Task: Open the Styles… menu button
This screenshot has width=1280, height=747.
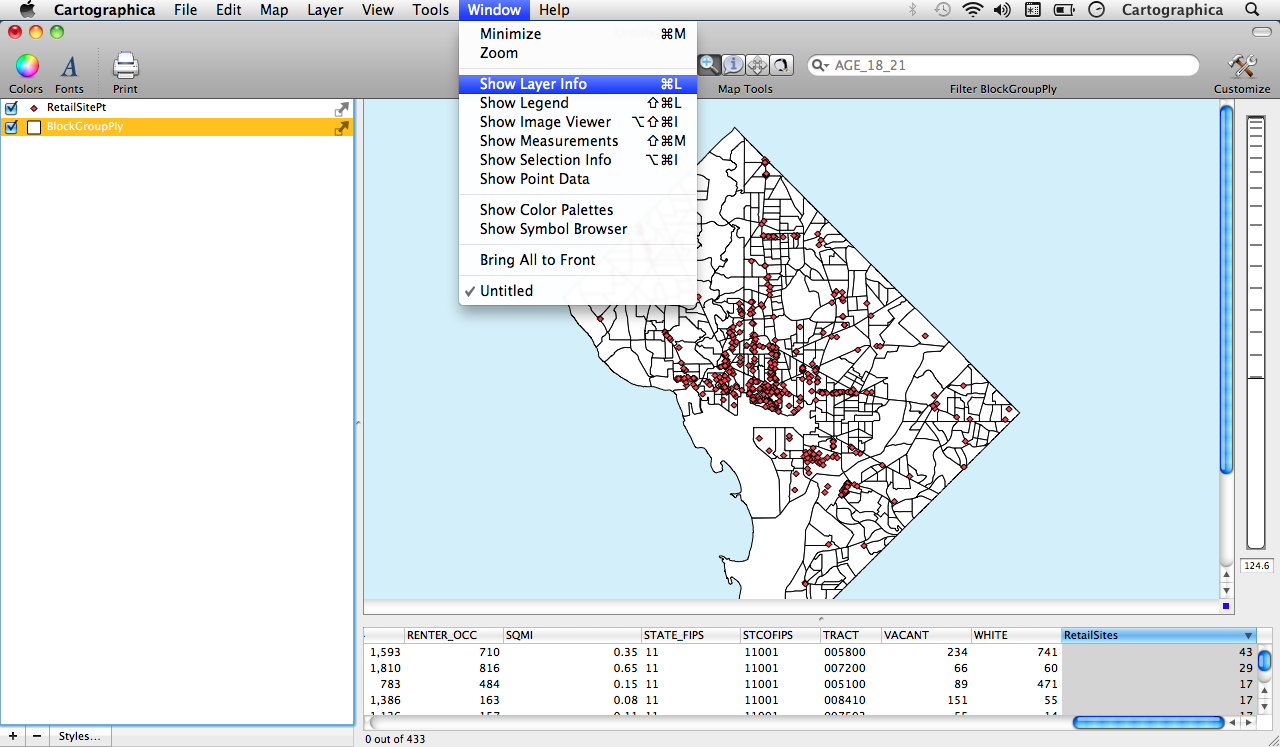Action: click(x=80, y=736)
